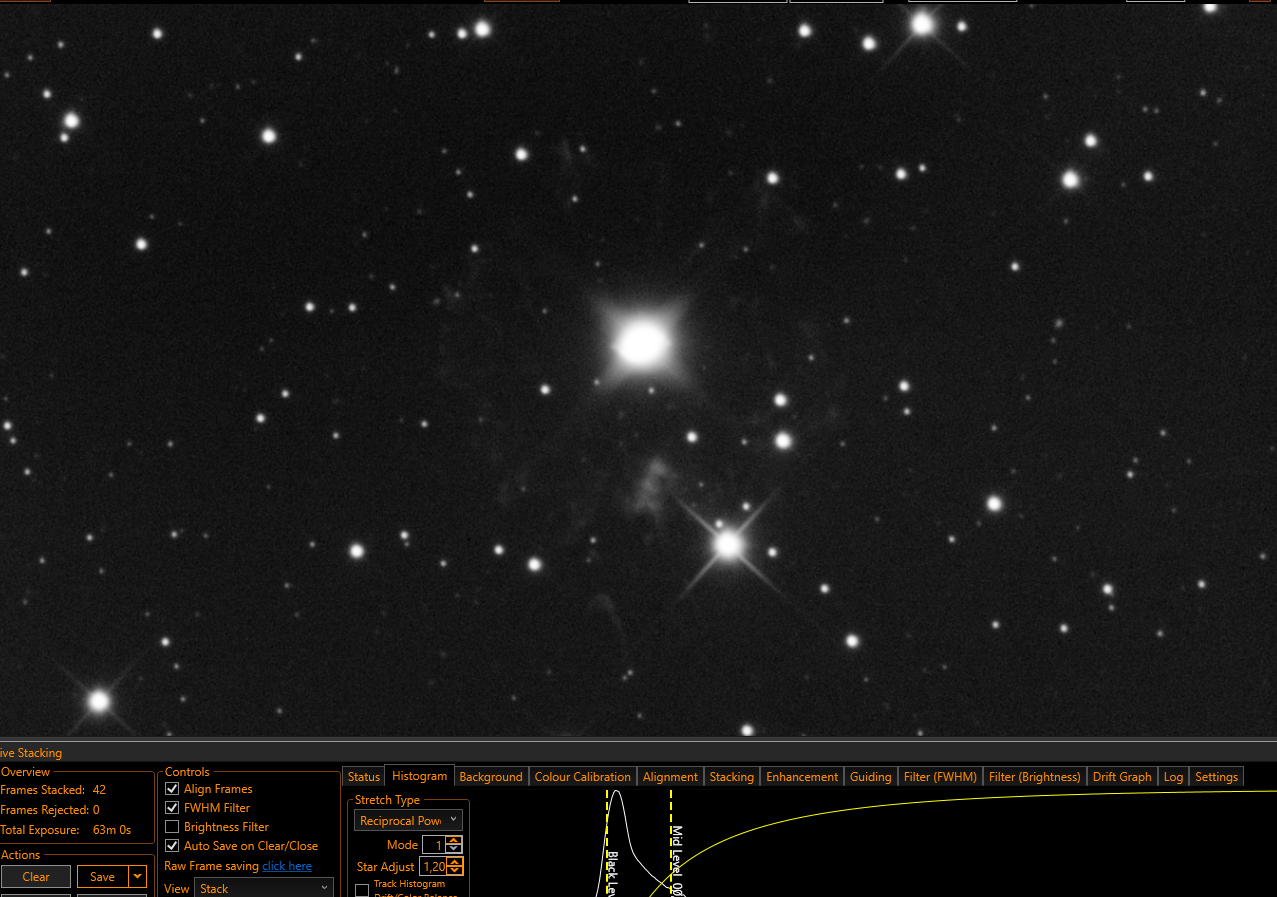1277x897 pixels.
Task: Increase the Mode stepper value
Action: [454, 841]
